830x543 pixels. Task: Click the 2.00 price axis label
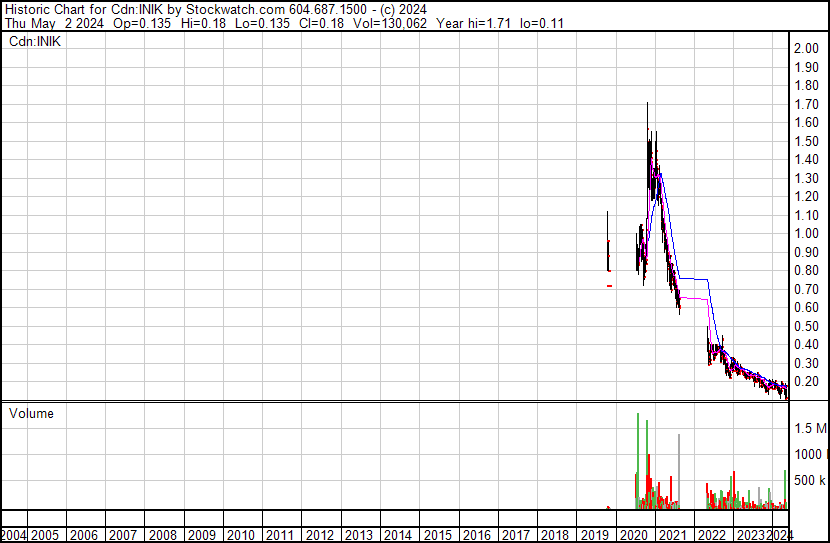[x=806, y=48]
